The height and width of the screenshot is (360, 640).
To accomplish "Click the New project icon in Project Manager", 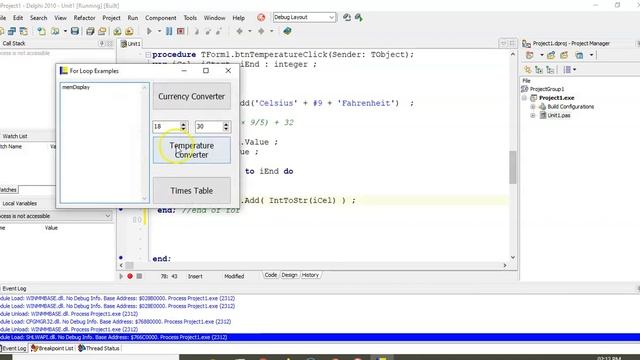I will 551,55.
